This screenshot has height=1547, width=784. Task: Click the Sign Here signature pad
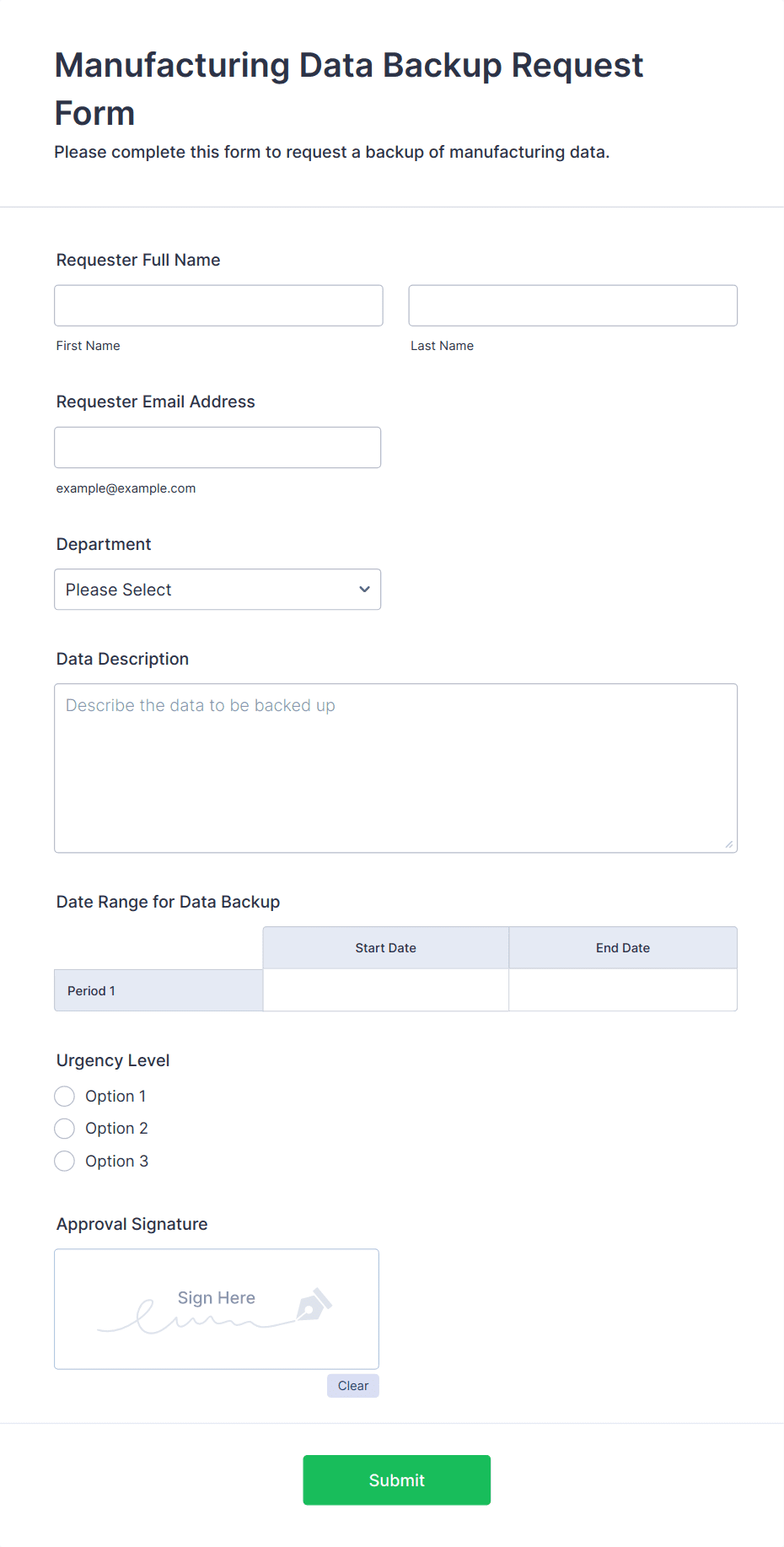click(217, 1309)
